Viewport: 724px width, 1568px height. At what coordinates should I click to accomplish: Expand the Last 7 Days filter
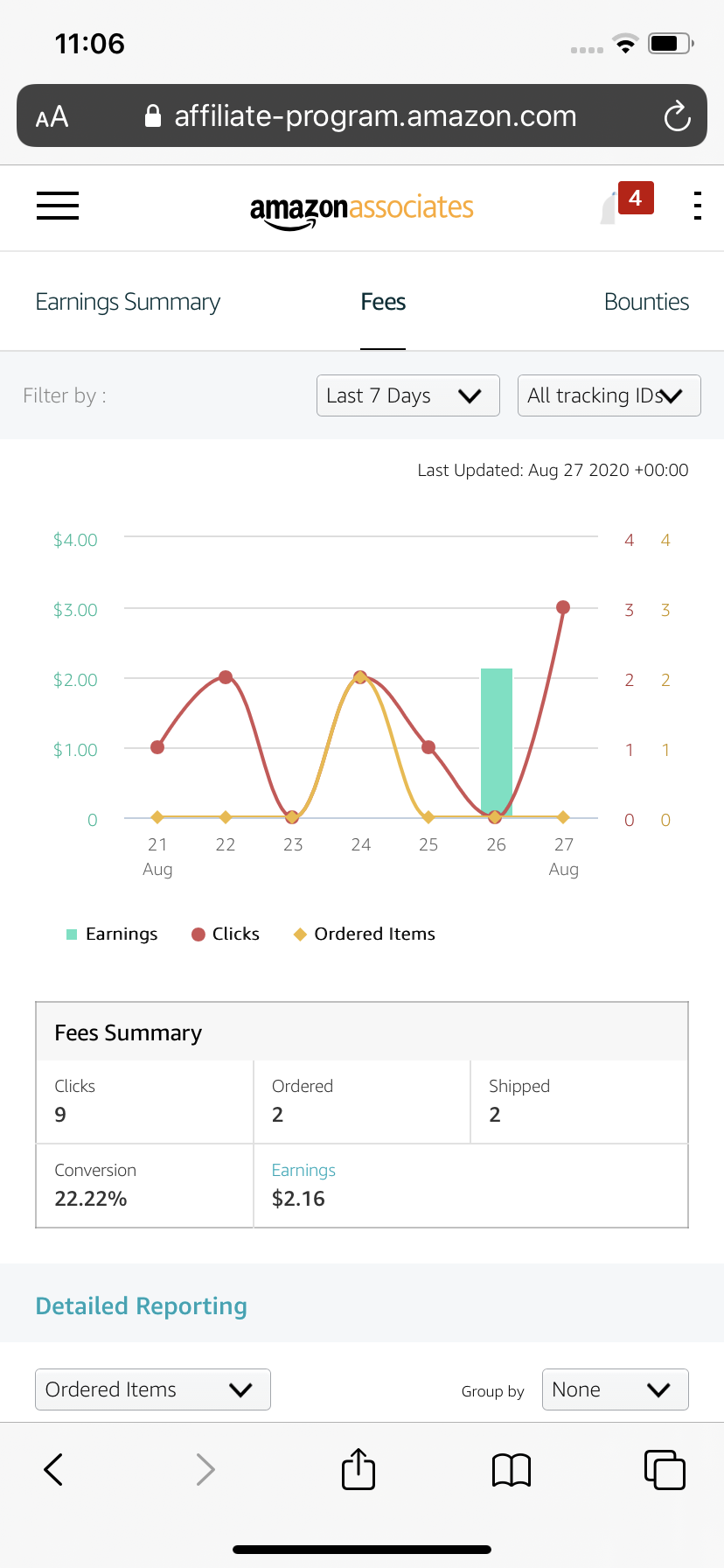click(408, 395)
